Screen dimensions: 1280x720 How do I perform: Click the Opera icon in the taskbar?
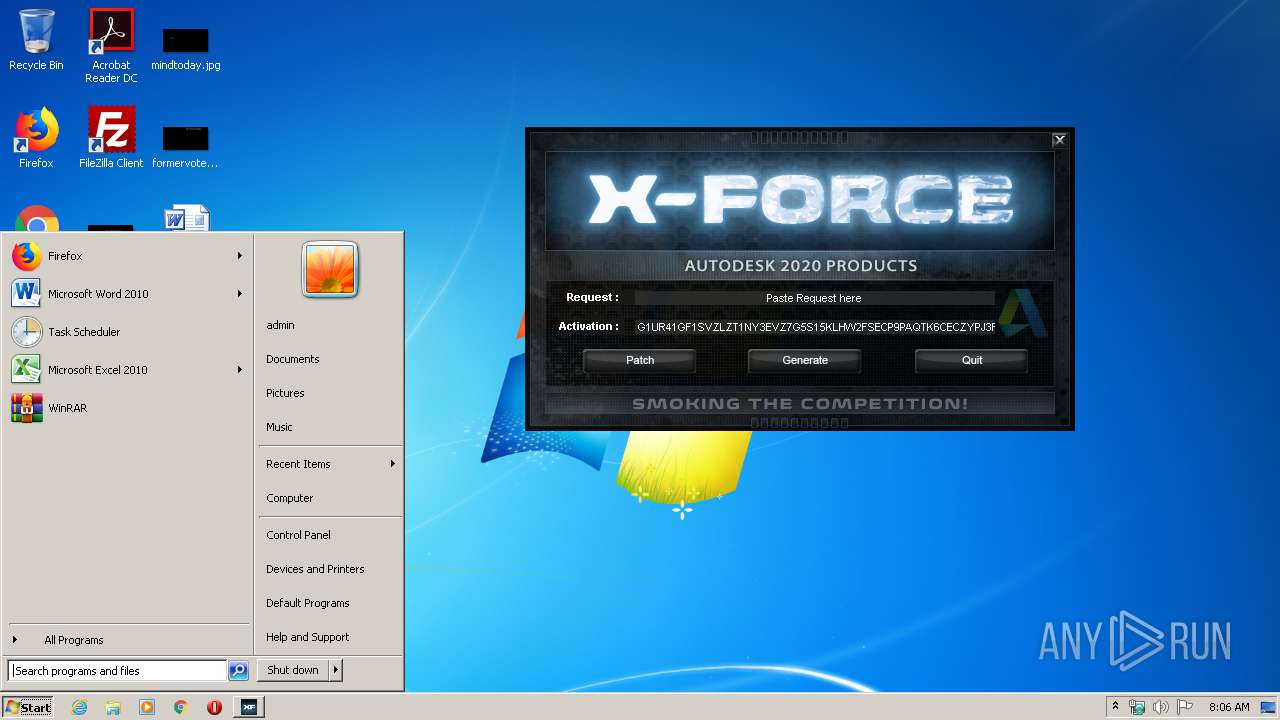(x=214, y=707)
